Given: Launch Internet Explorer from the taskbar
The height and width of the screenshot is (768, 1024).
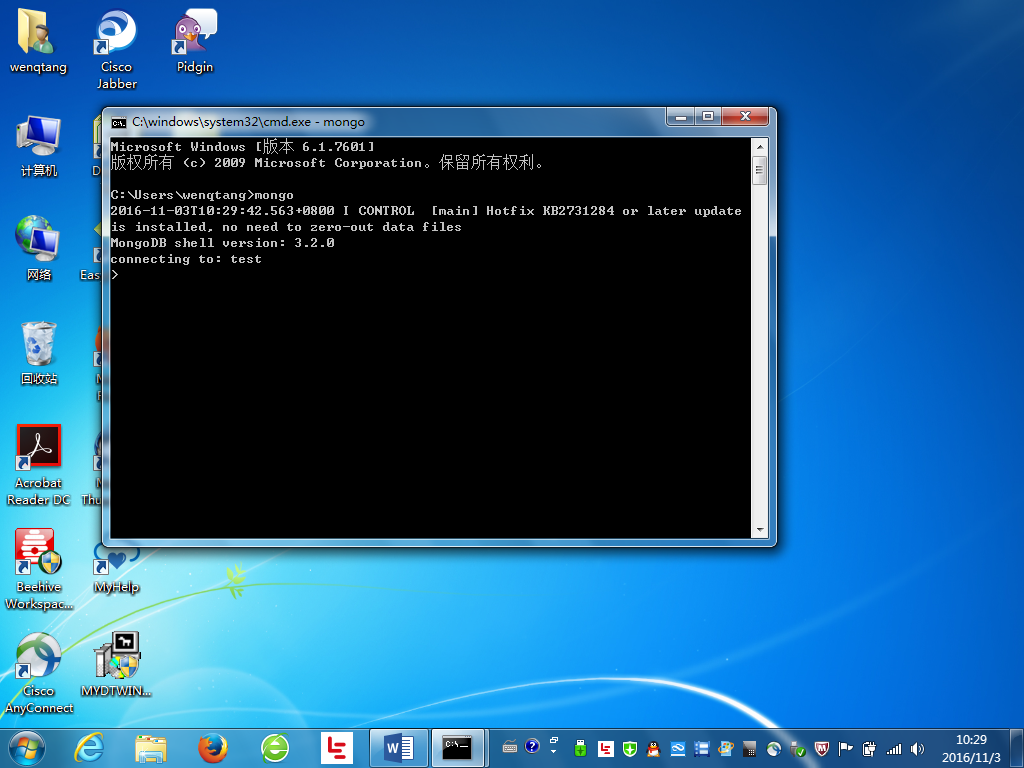Looking at the screenshot, I should pyautogui.click(x=89, y=748).
